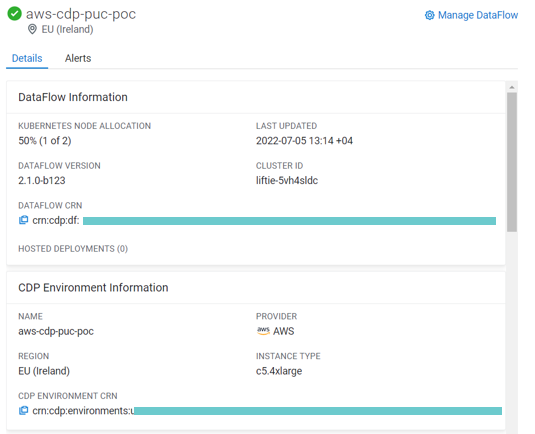Click the AWS provider logo icon
Image resolution: width=535 pixels, height=434 pixels.
pyautogui.click(x=263, y=331)
